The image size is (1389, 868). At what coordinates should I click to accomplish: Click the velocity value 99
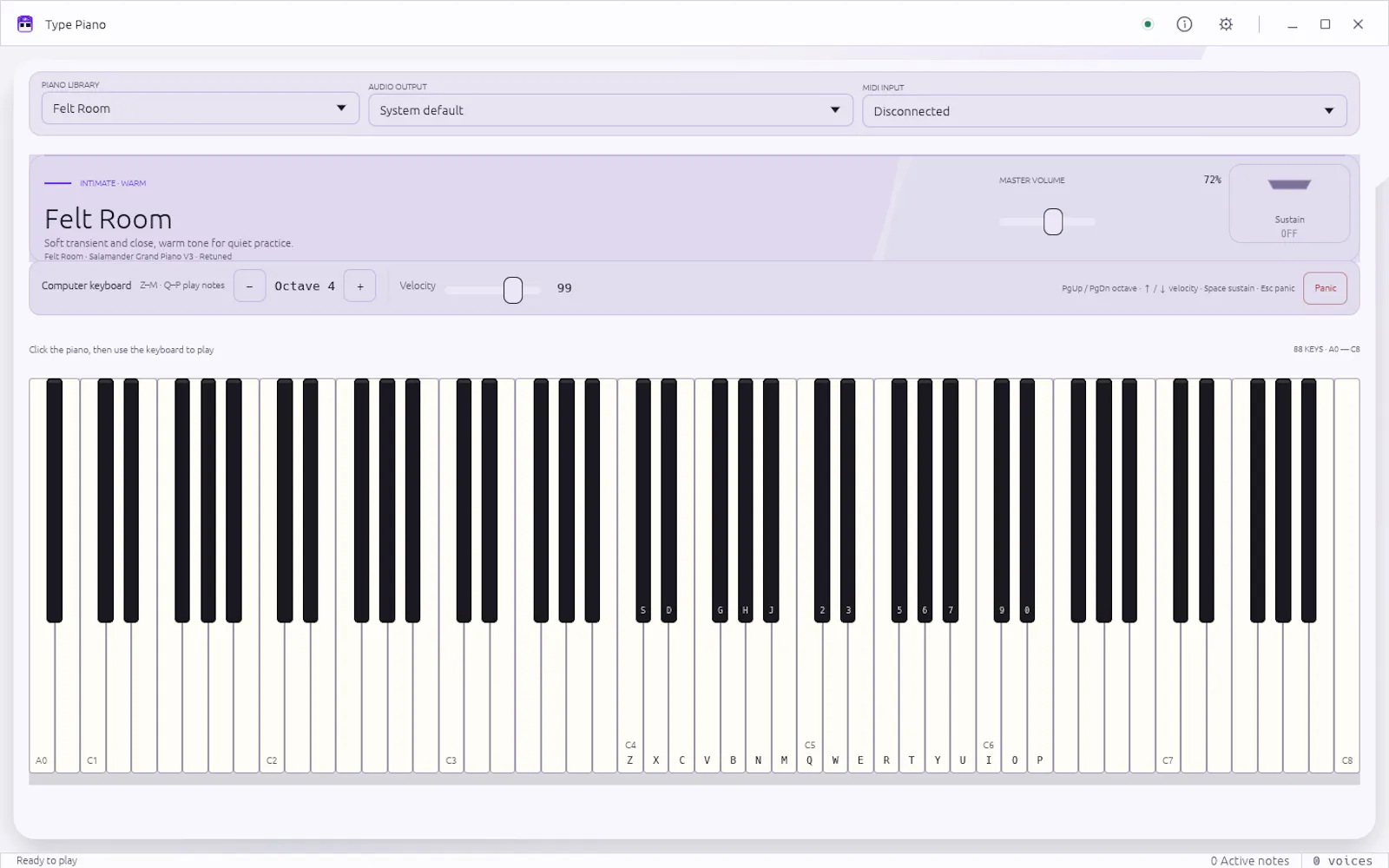564,287
